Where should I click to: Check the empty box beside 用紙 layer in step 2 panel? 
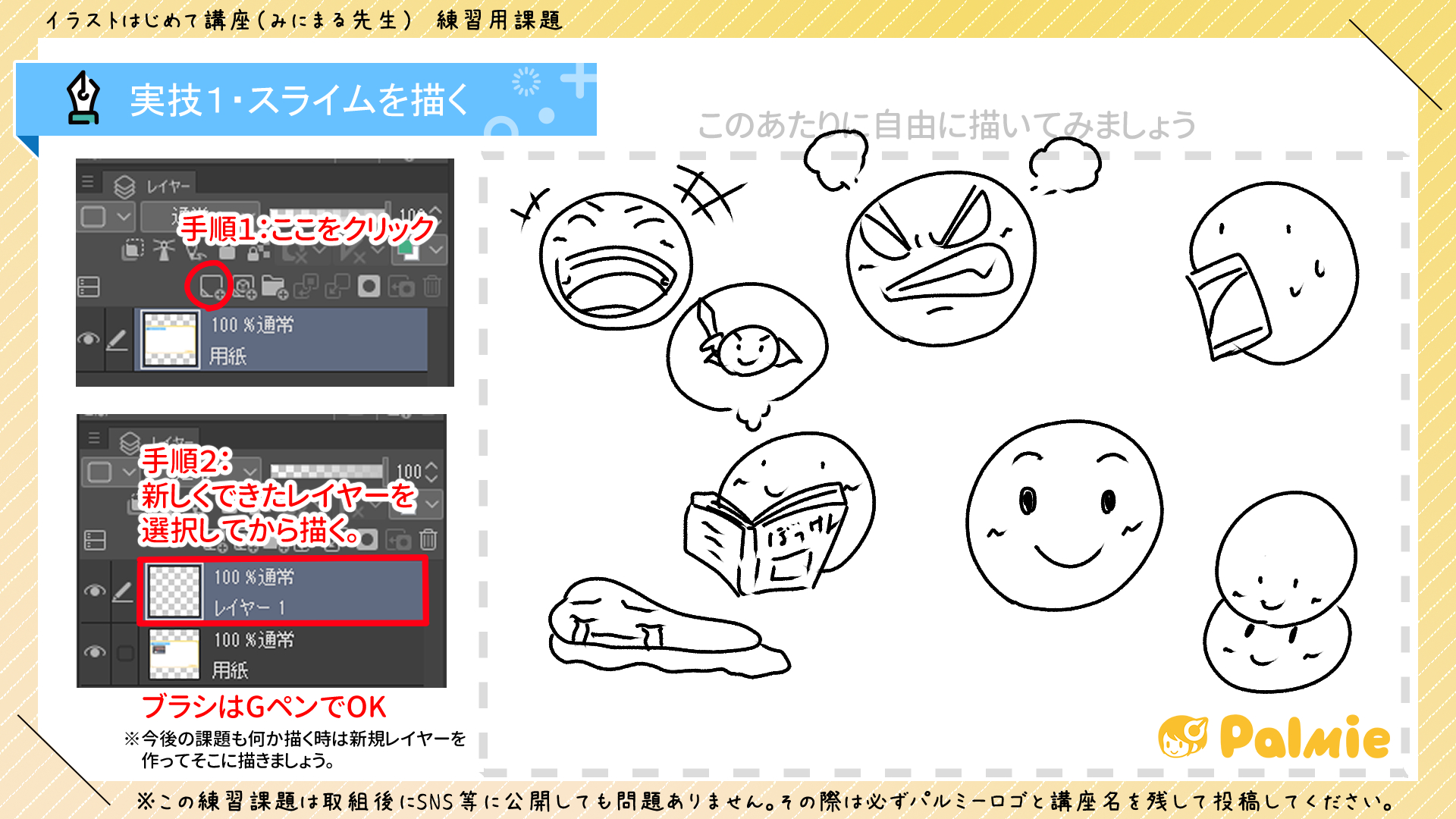(x=126, y=653)
